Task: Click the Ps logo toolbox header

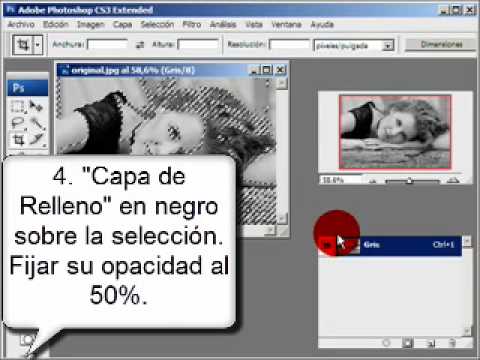Action: pos(28,88)
